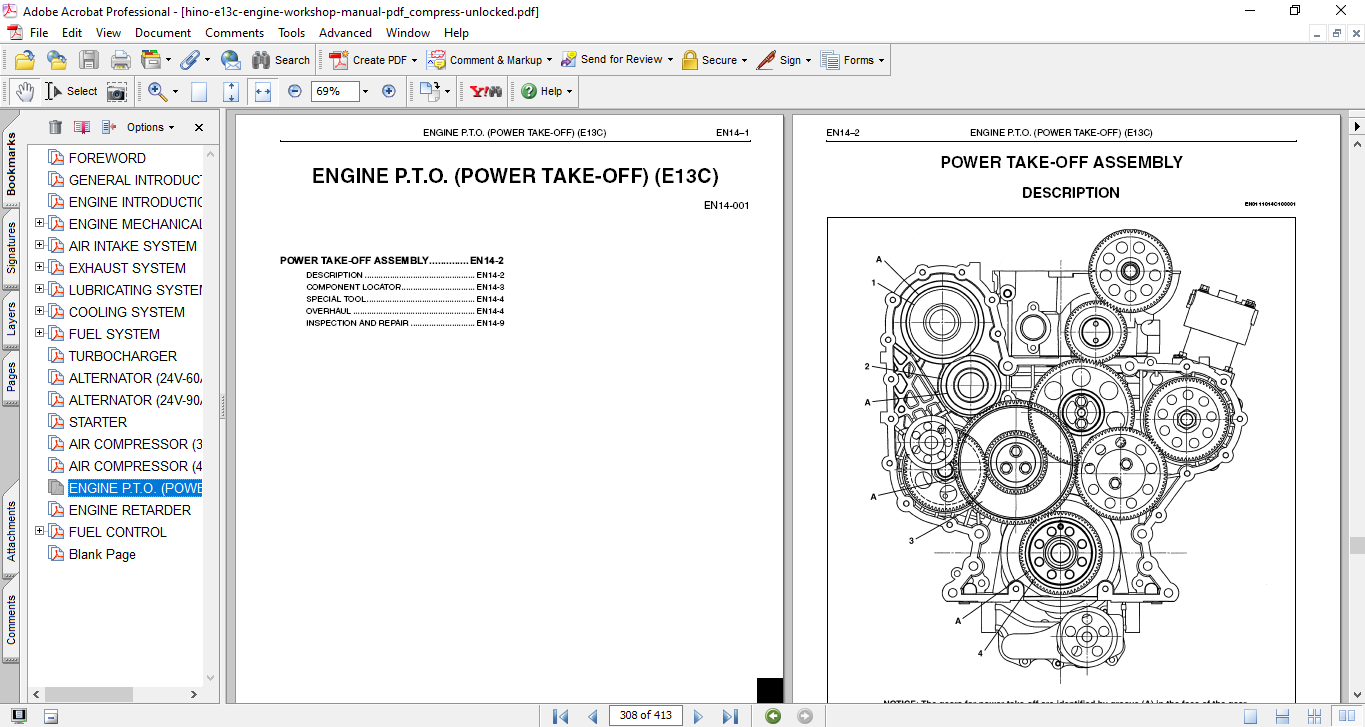
Task: Click the Print icon in toolbar
Action: pos(120,60)
